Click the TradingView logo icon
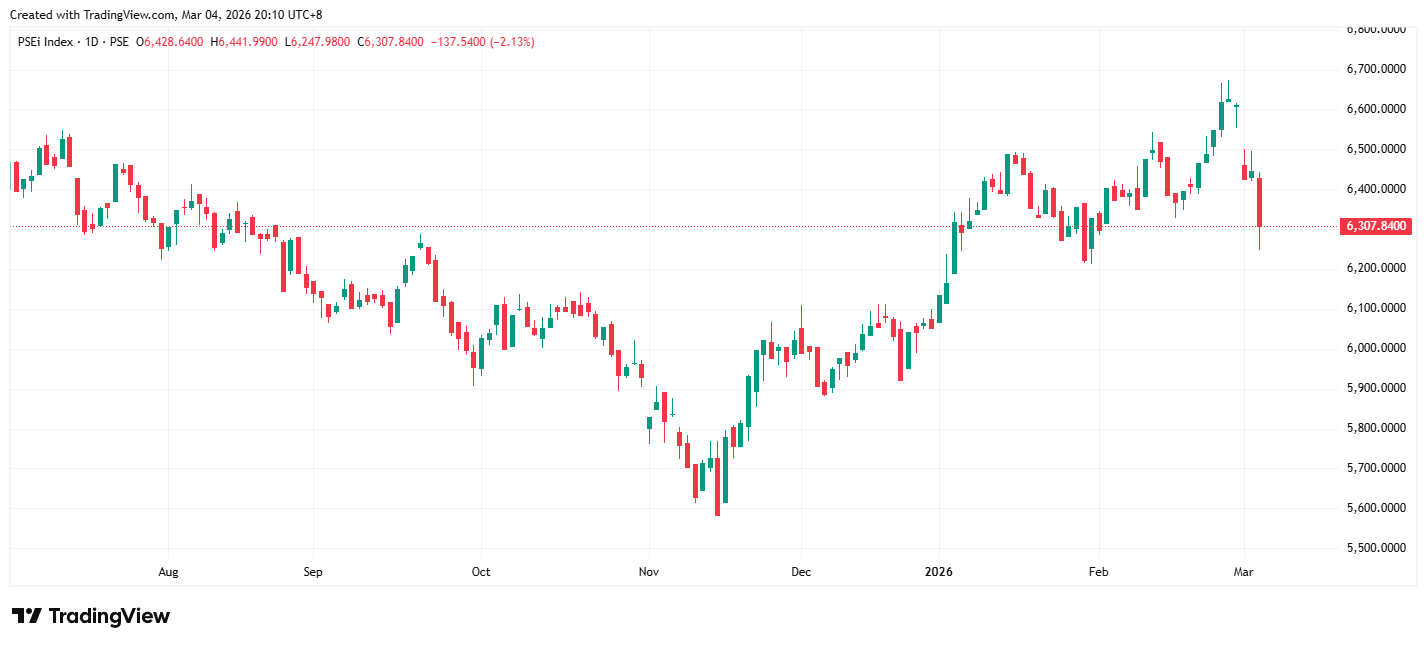 (x=26, y=616)
